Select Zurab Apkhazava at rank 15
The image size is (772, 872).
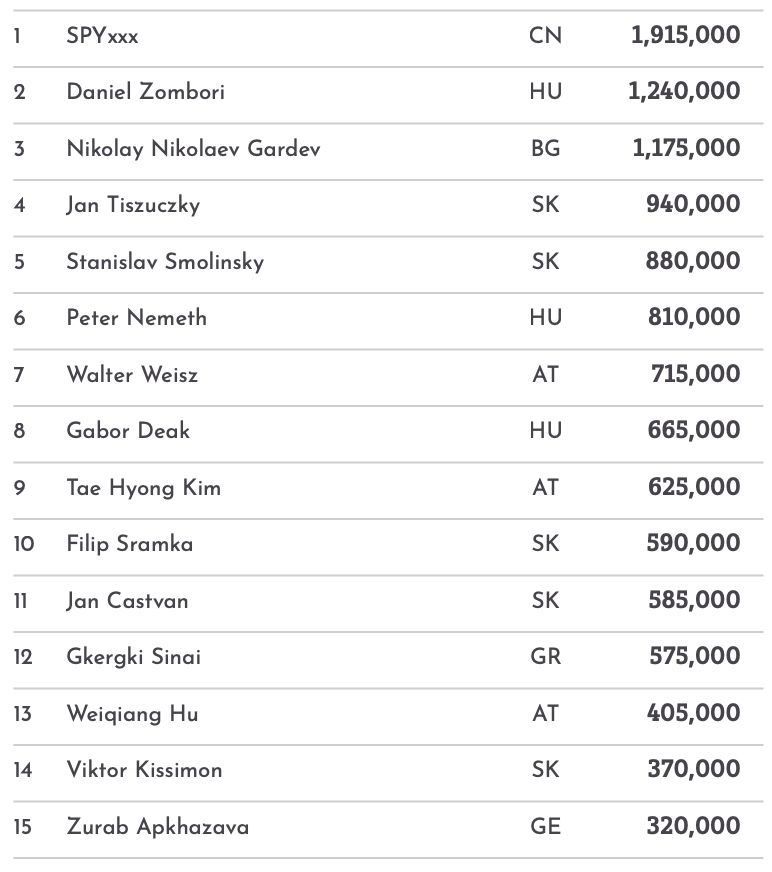point(157,827)
